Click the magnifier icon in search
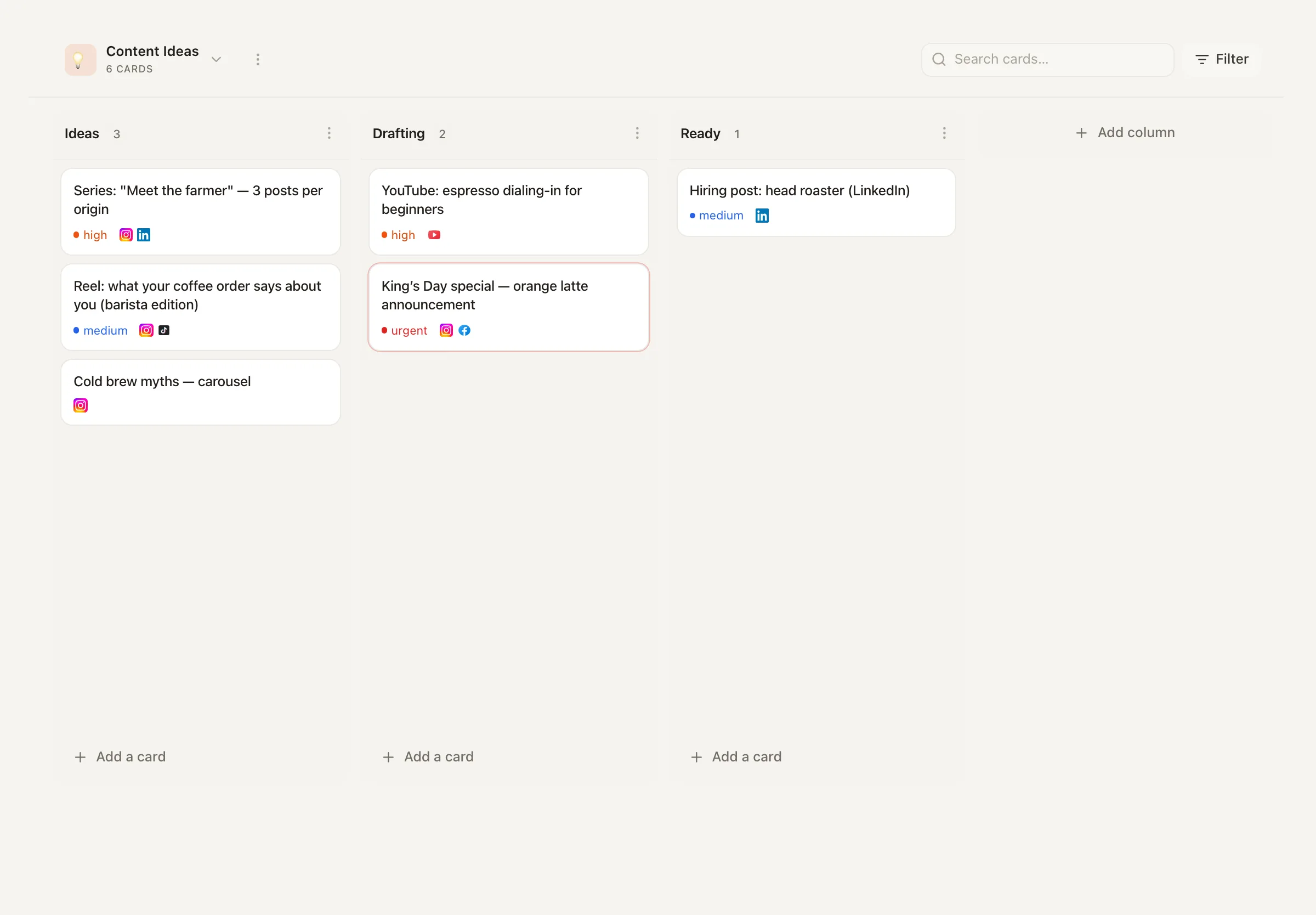This screenshot has width=1316, height=915. [938, 60]
